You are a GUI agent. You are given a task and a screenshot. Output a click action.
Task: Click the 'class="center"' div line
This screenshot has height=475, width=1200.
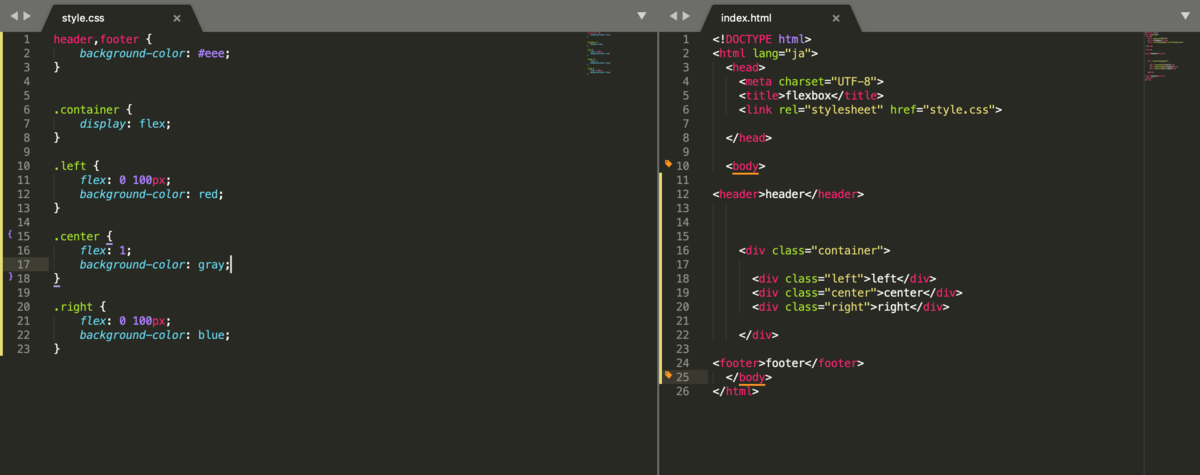point(857,292)
